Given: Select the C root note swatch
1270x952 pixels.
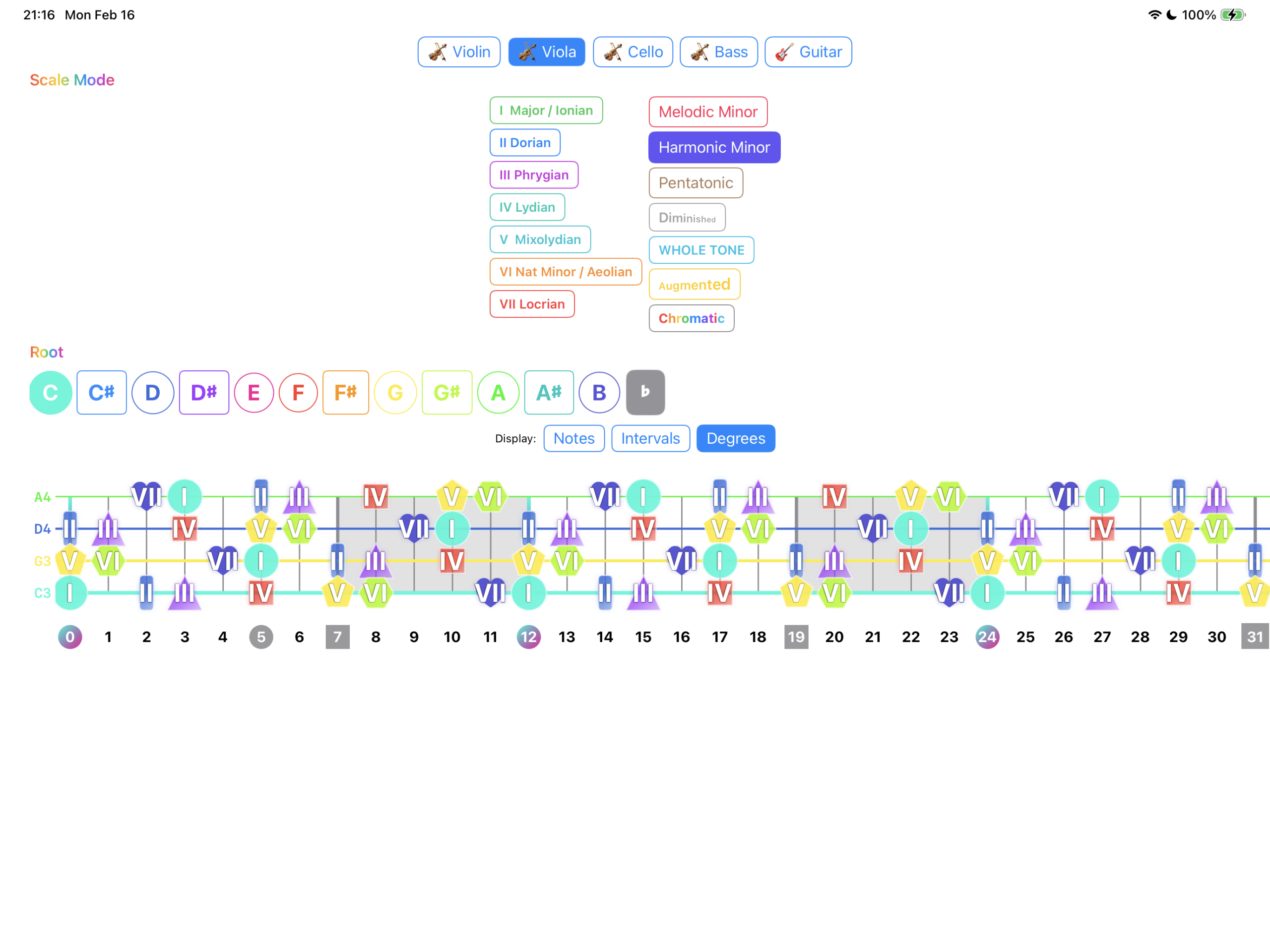Looking at the screenshot, I should pos(50,393).
